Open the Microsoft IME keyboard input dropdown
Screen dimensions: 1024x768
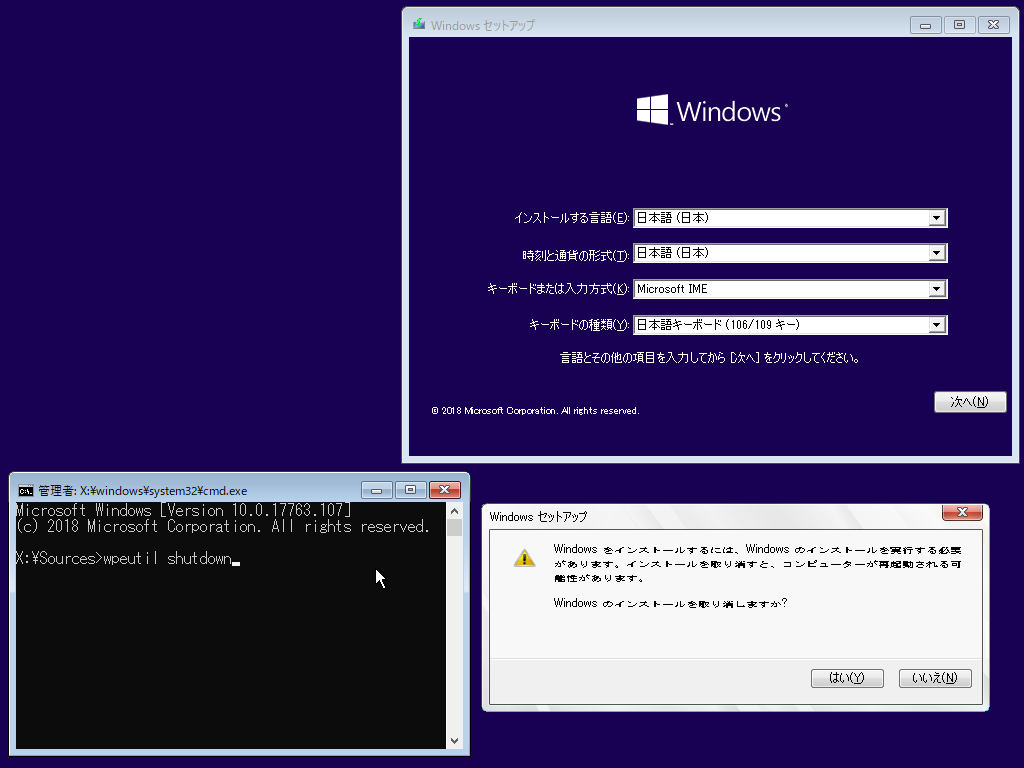point(937,288)
